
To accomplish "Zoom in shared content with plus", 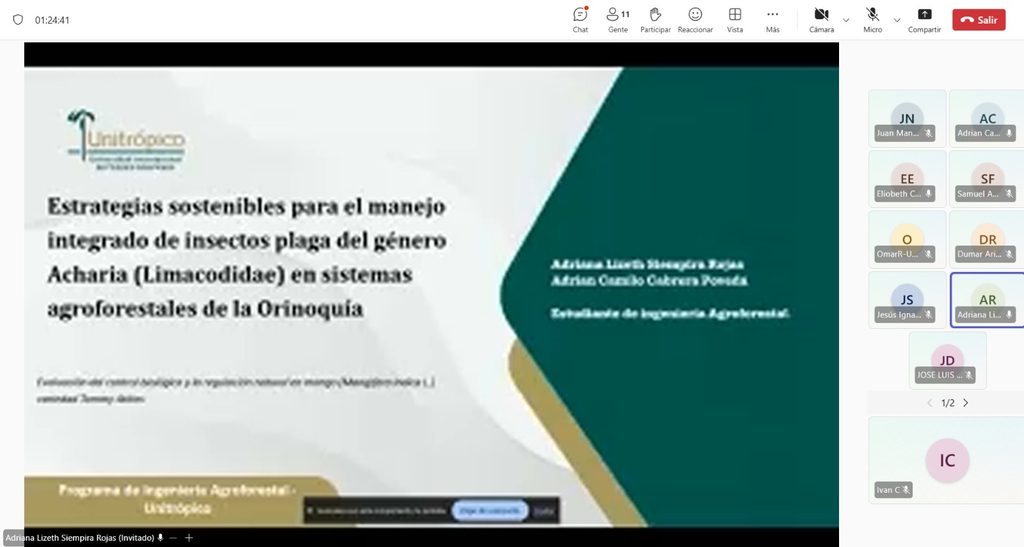I will [x=189, y=538].
